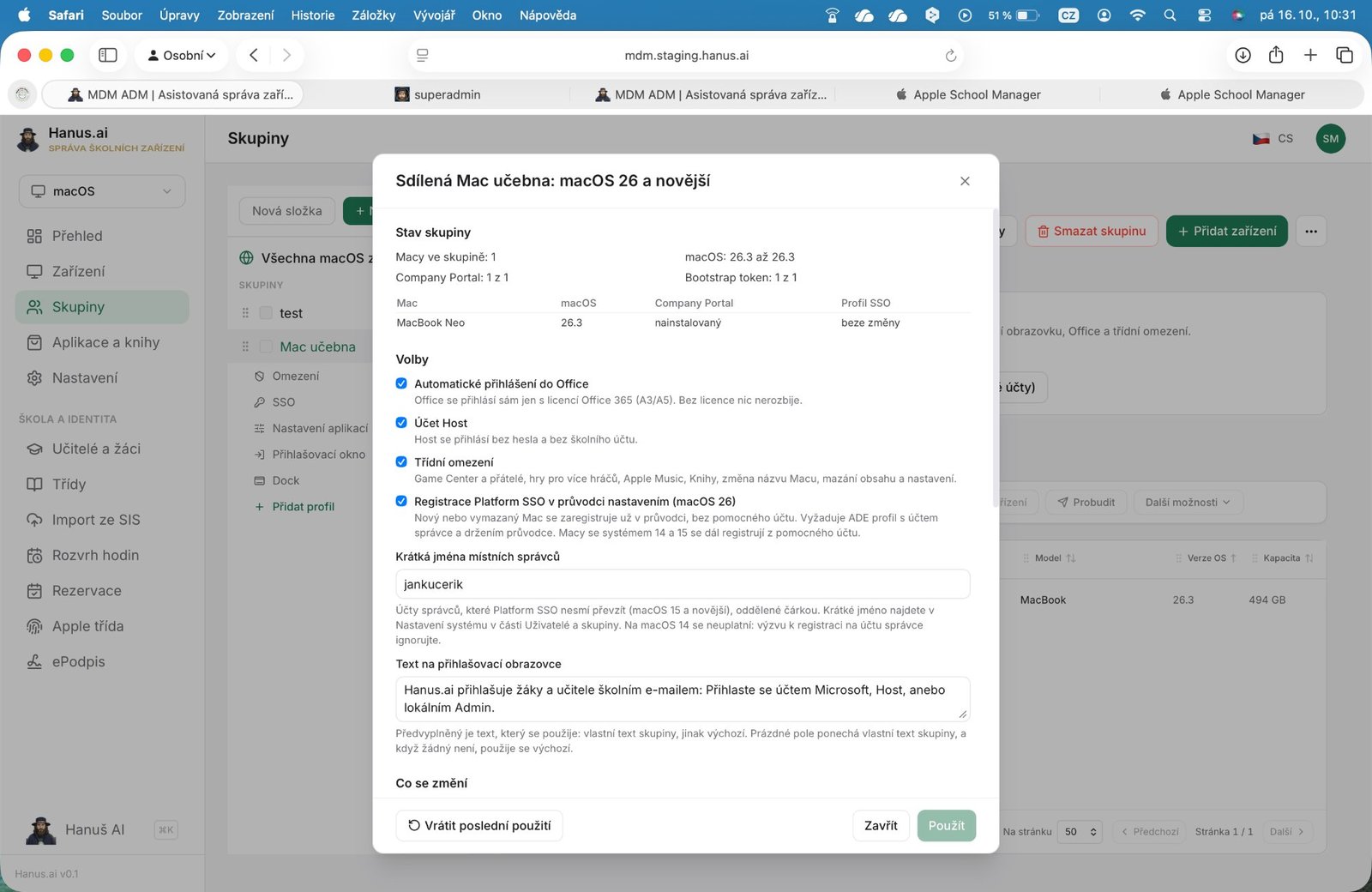Image resolution: width=1372 pixels, height=892 pixels.
Task: Open Učitelé a žáci section
Action: 102,449
